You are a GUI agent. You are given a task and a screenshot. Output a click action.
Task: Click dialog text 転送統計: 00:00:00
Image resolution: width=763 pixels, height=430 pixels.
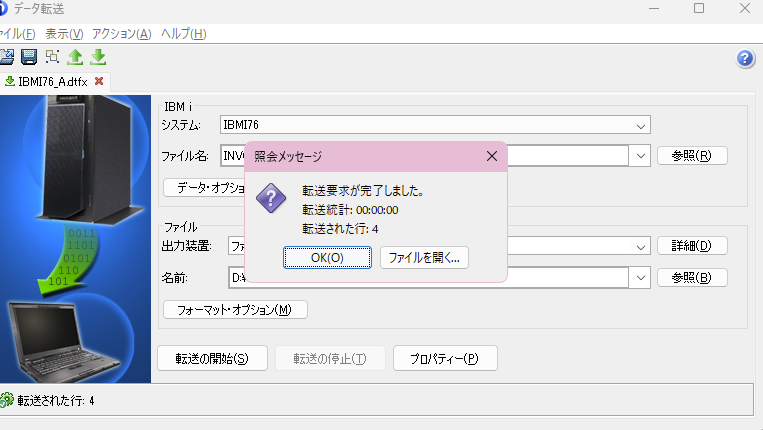[350, 210]
